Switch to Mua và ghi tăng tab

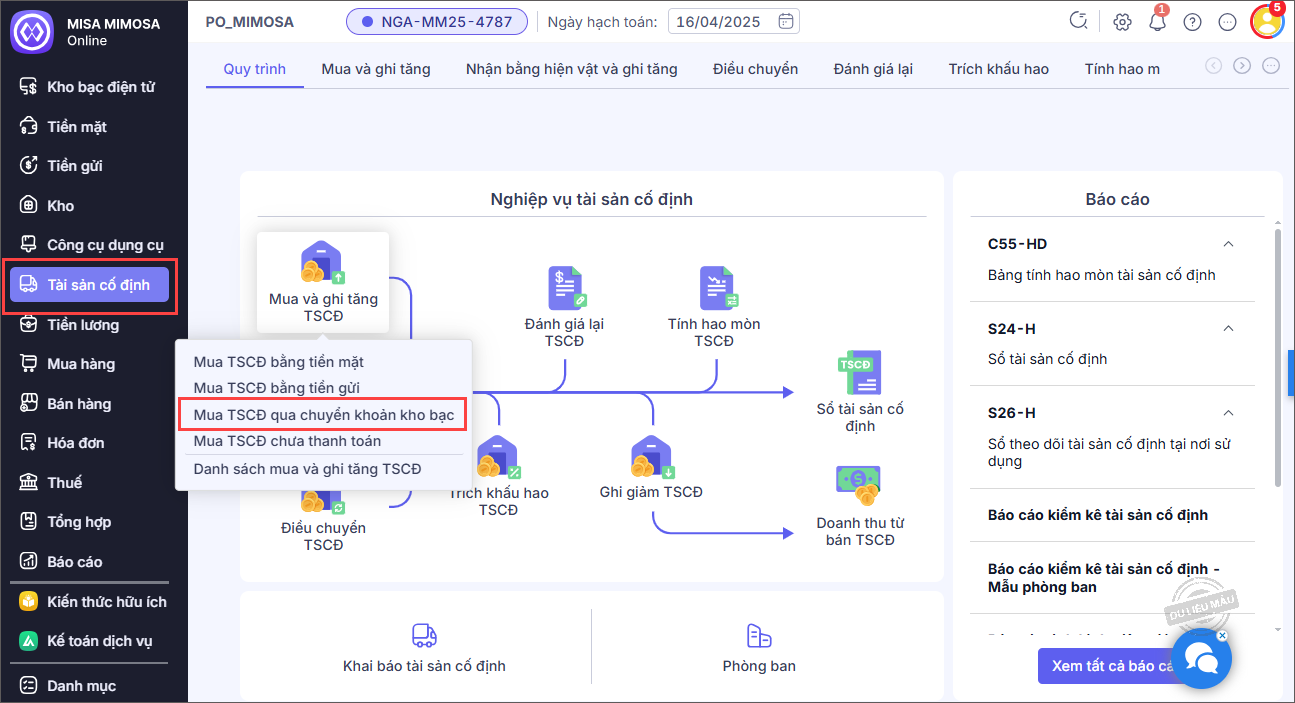(x=376, y=69)
